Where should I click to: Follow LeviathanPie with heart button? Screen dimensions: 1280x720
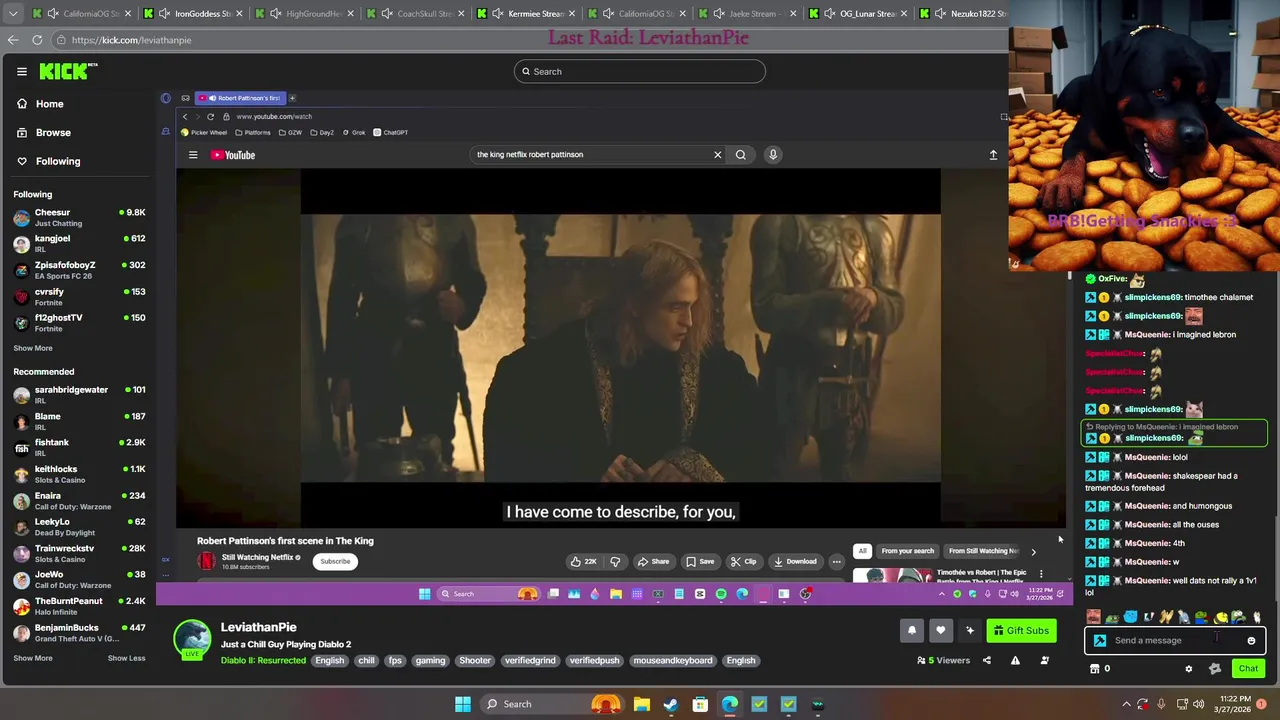(x=941, y=630)
